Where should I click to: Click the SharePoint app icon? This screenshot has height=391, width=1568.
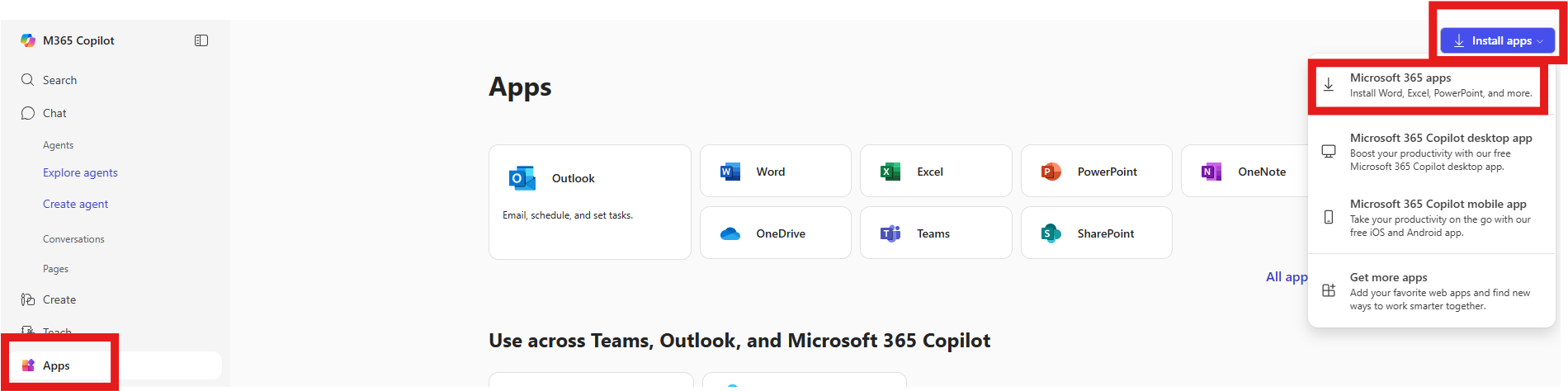click(1051, 233)
